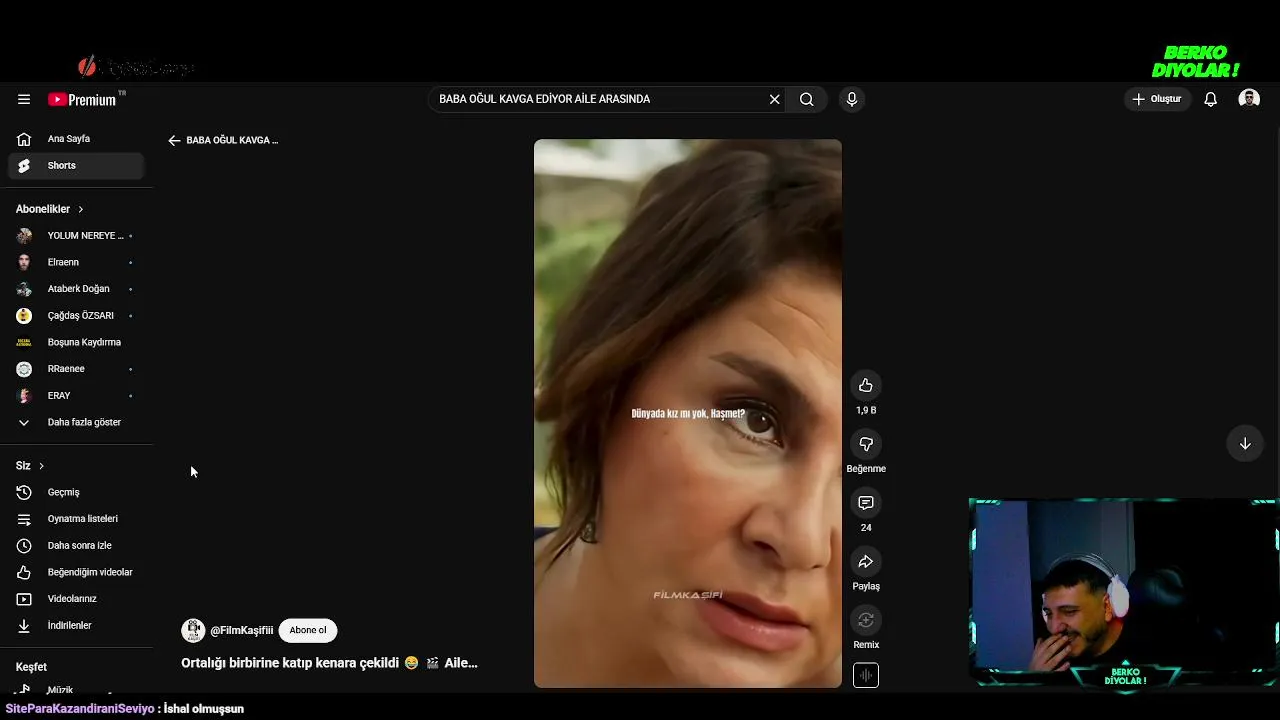
Task: Open Beğendiğim videolar
Action: tap(76, 572)
